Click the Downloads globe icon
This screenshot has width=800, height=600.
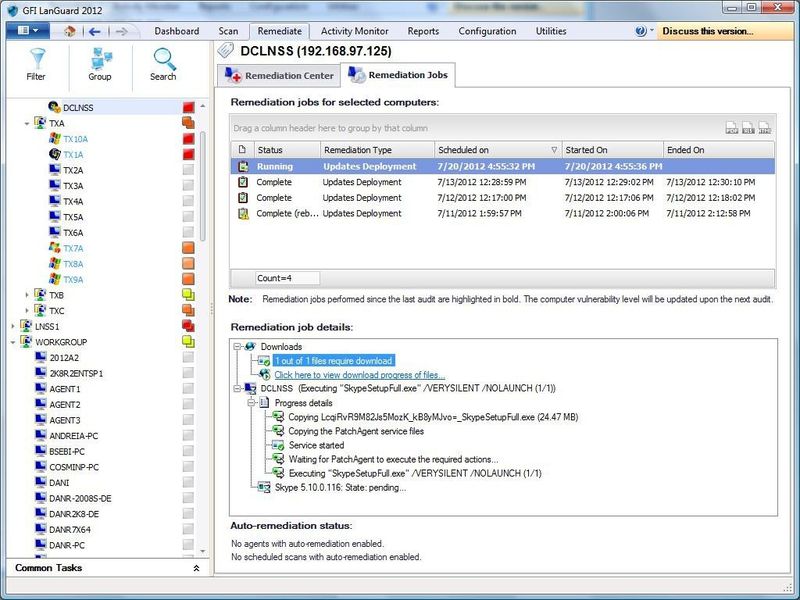[x=250, y=346]
